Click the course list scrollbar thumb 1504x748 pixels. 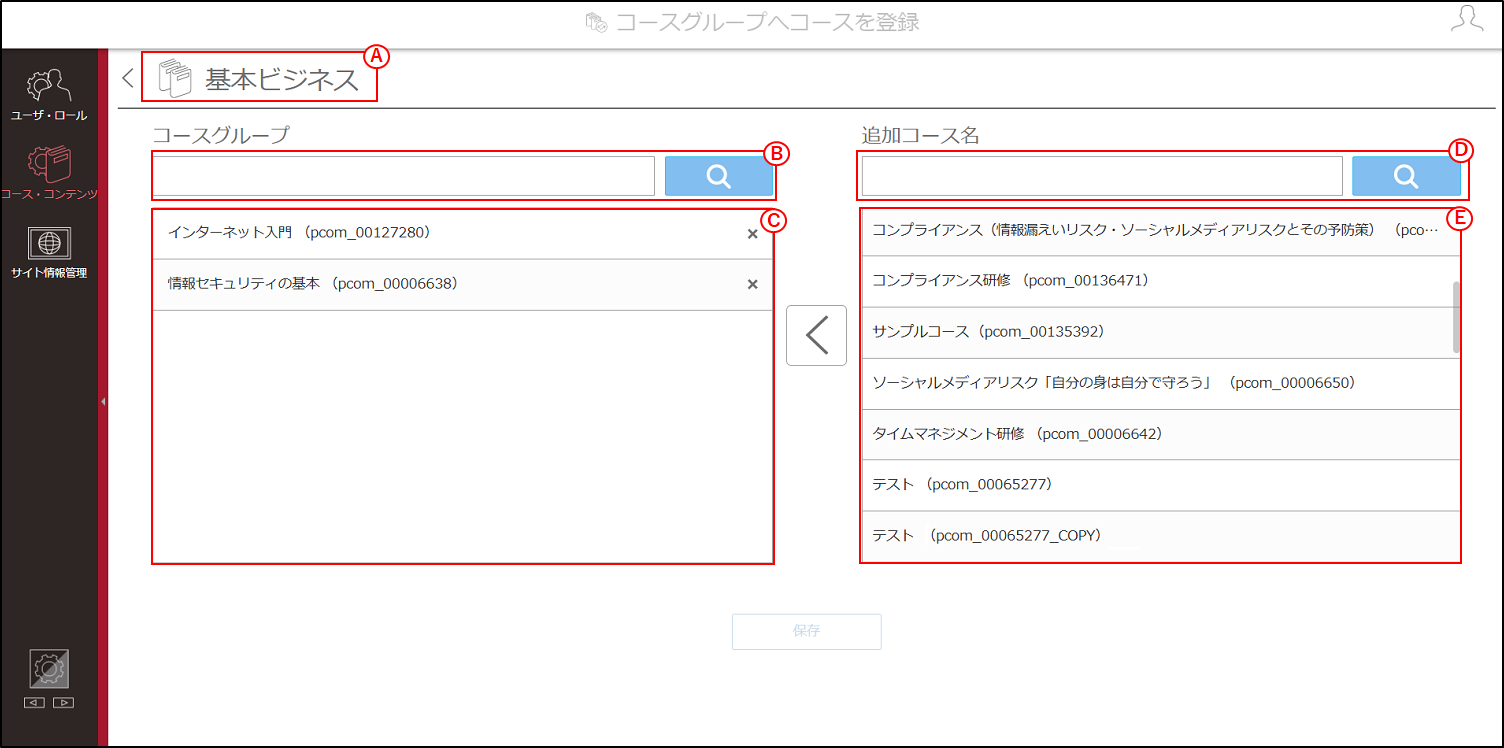tap(1456, 317)
